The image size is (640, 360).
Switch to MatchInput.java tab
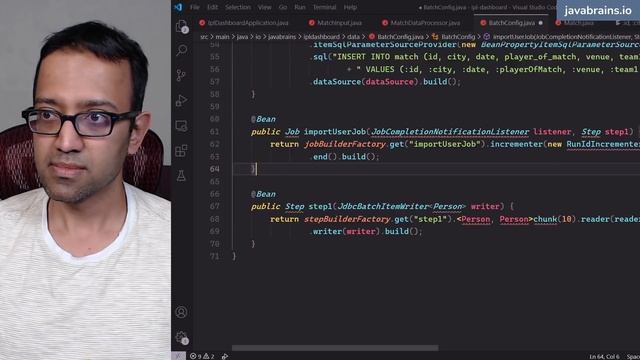pos(336,23)
